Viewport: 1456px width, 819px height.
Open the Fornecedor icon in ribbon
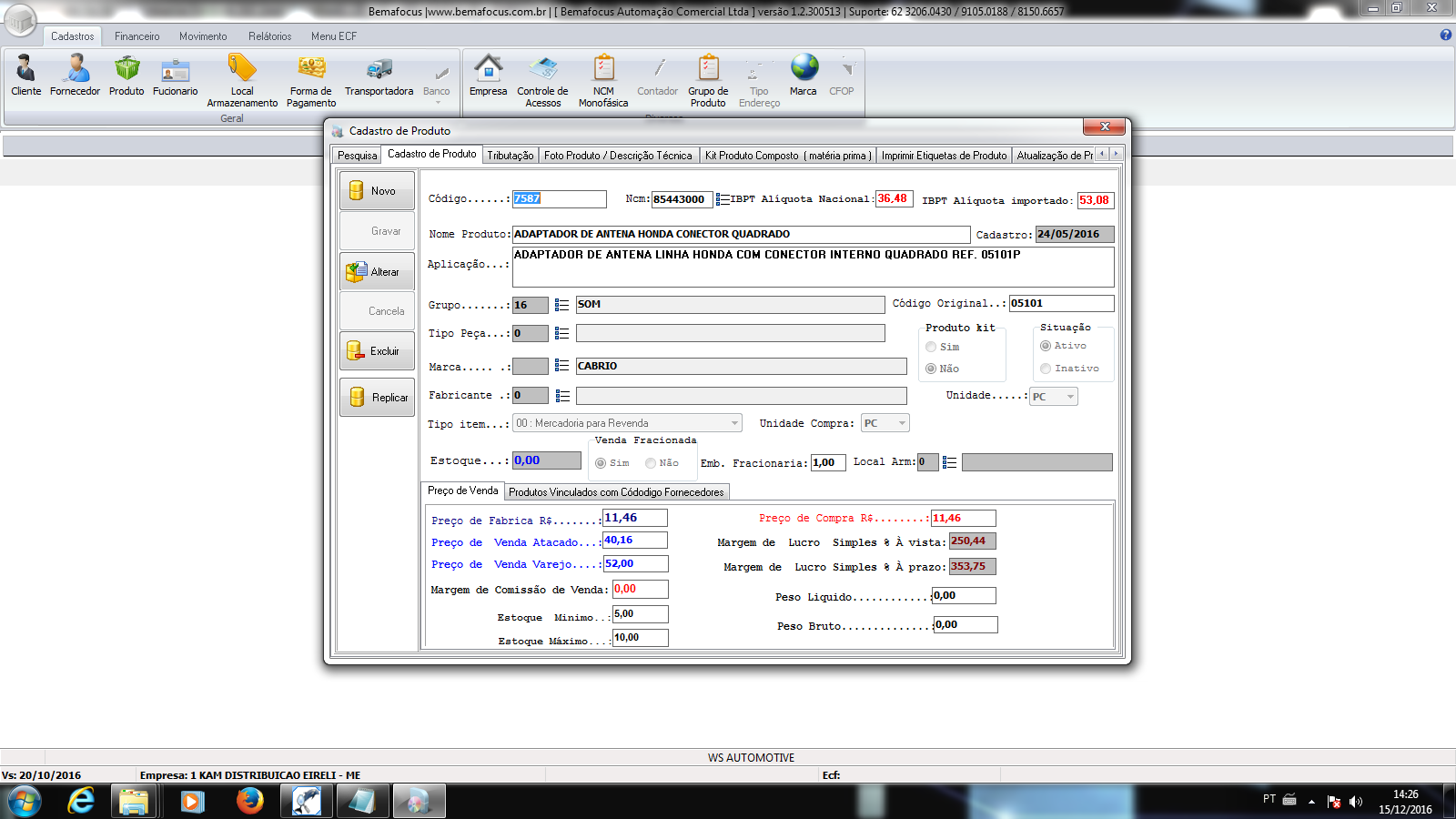point(76,75)
